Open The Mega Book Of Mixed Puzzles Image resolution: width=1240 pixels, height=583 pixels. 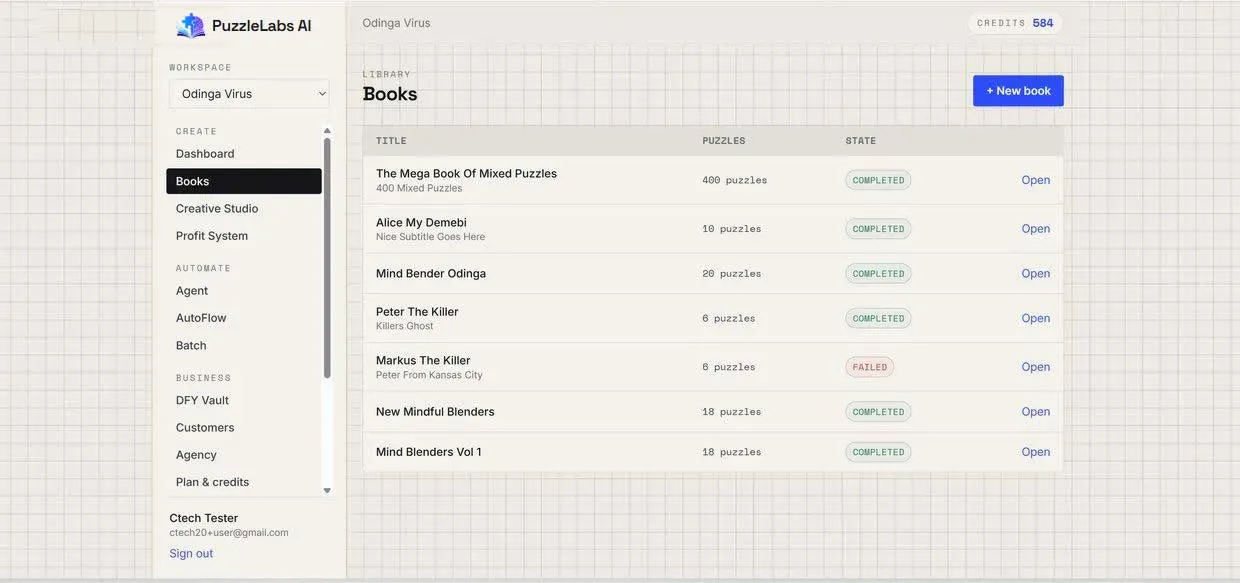tap(1035, 180)
